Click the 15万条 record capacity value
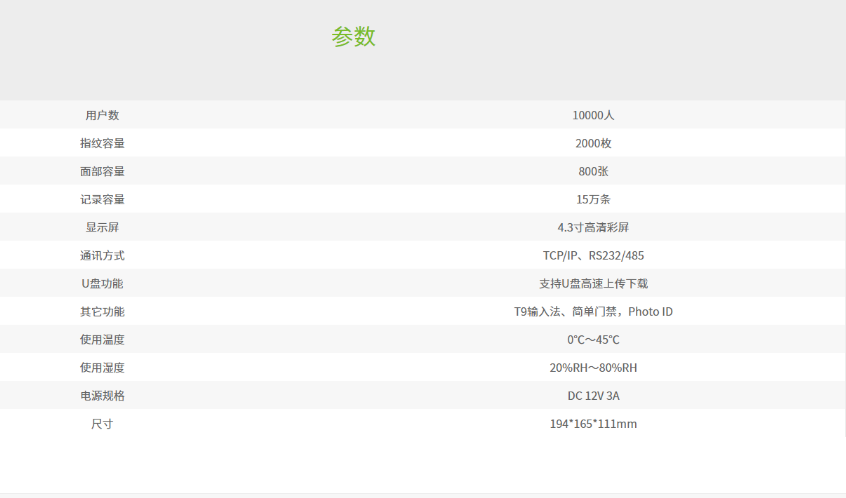 pos(593,199)
